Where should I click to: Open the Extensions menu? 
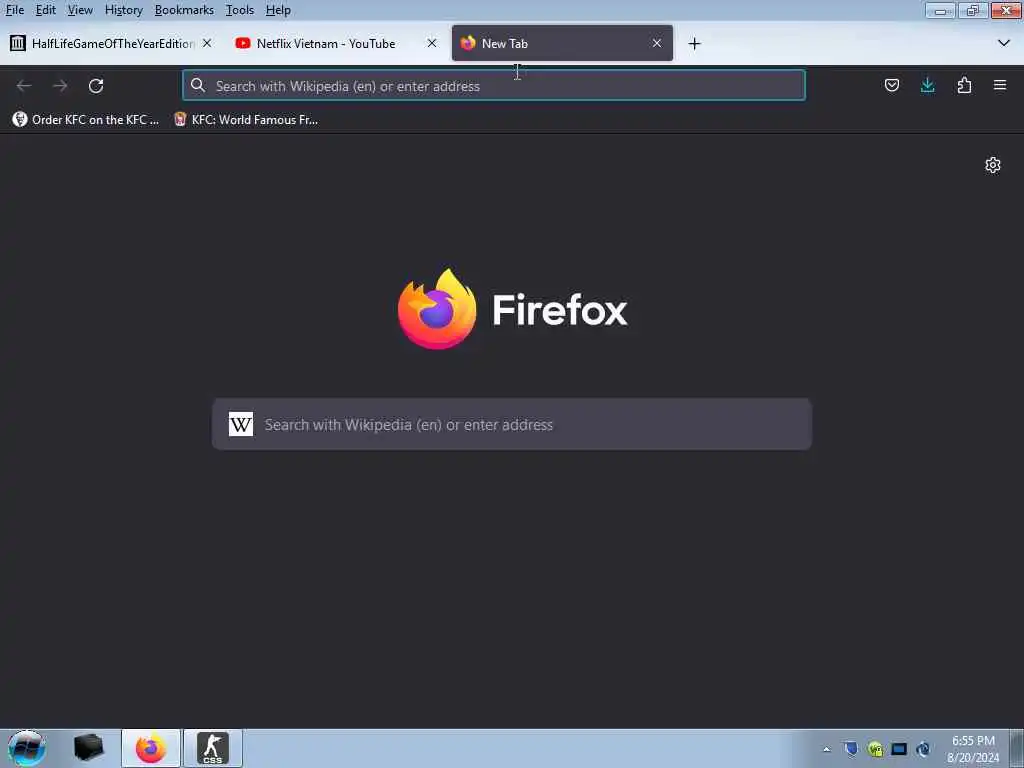[964, 86]
